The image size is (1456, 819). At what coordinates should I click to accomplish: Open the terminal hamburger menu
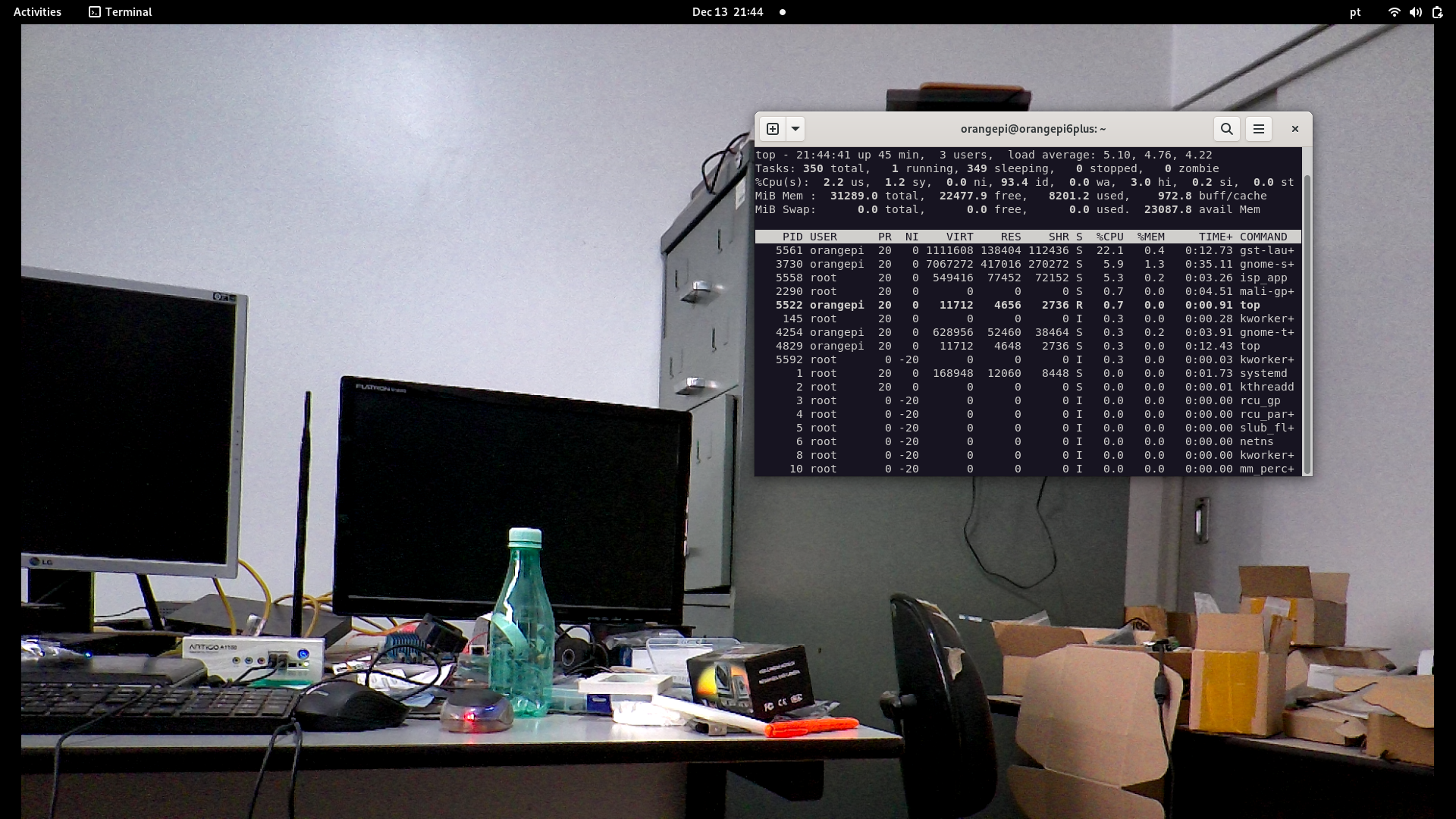click(x=1259, y=129)
